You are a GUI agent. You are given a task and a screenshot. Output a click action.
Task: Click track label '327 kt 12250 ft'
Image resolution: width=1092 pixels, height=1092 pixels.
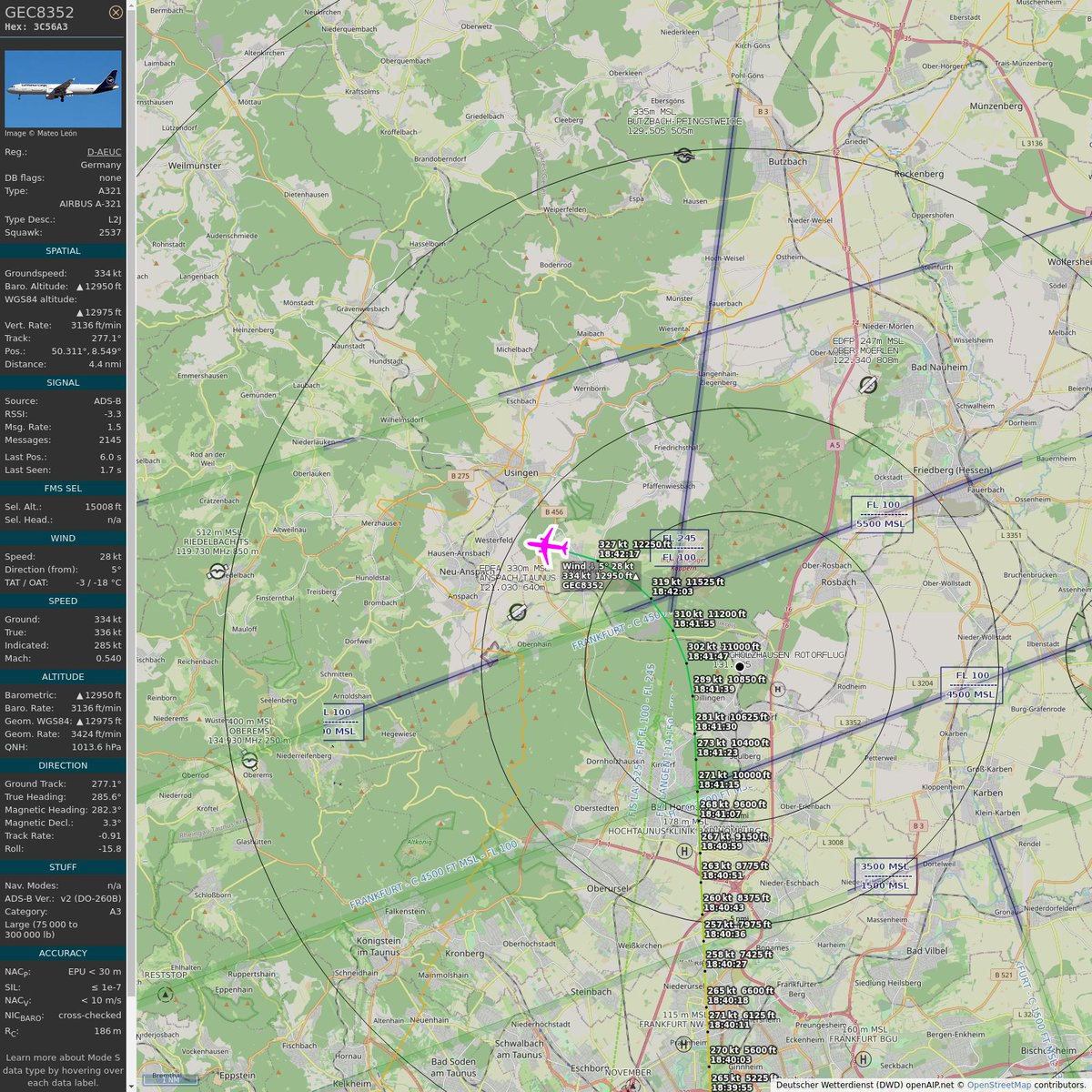point(635,544)
